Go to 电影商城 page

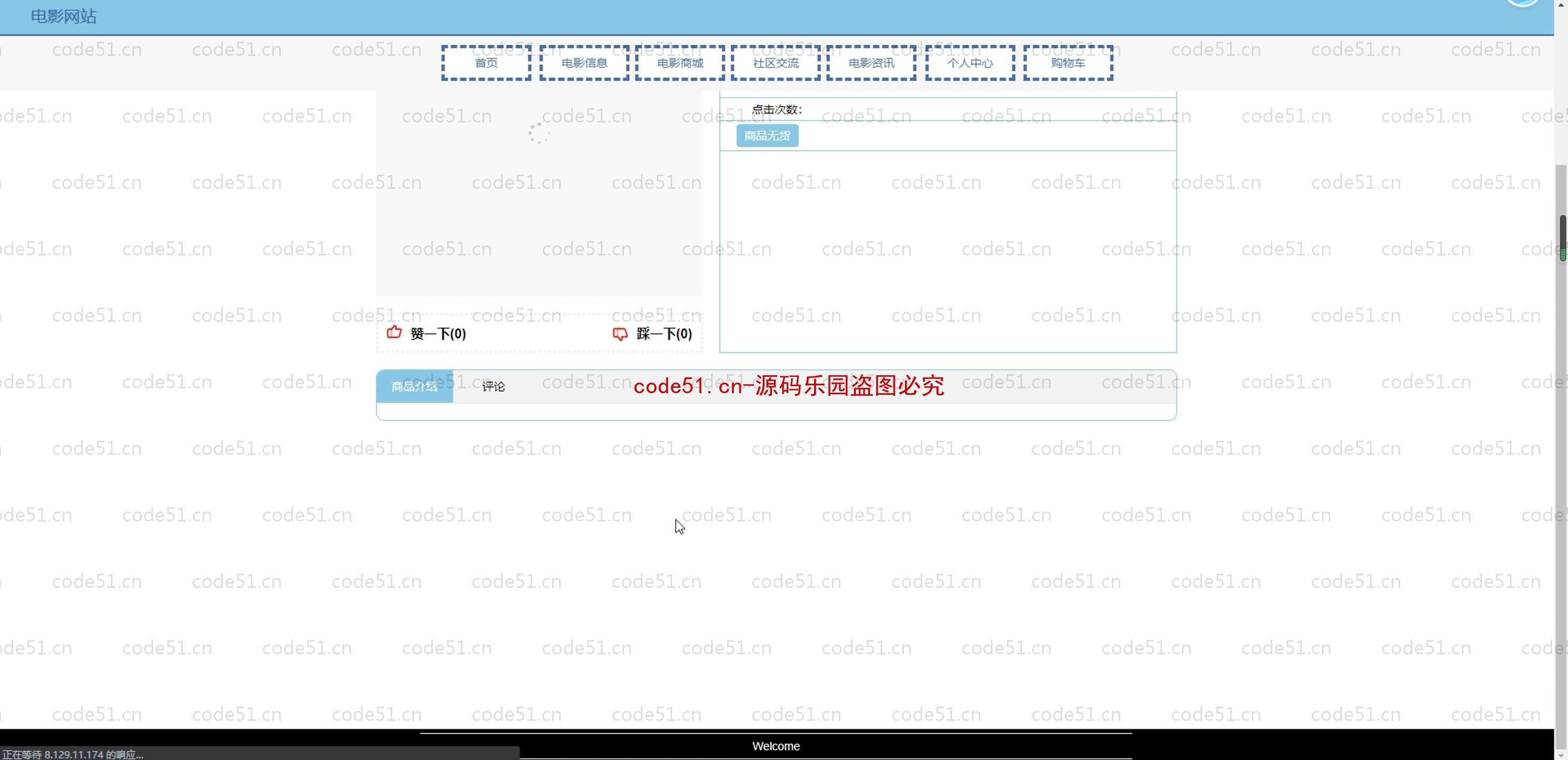click(680, 63)
